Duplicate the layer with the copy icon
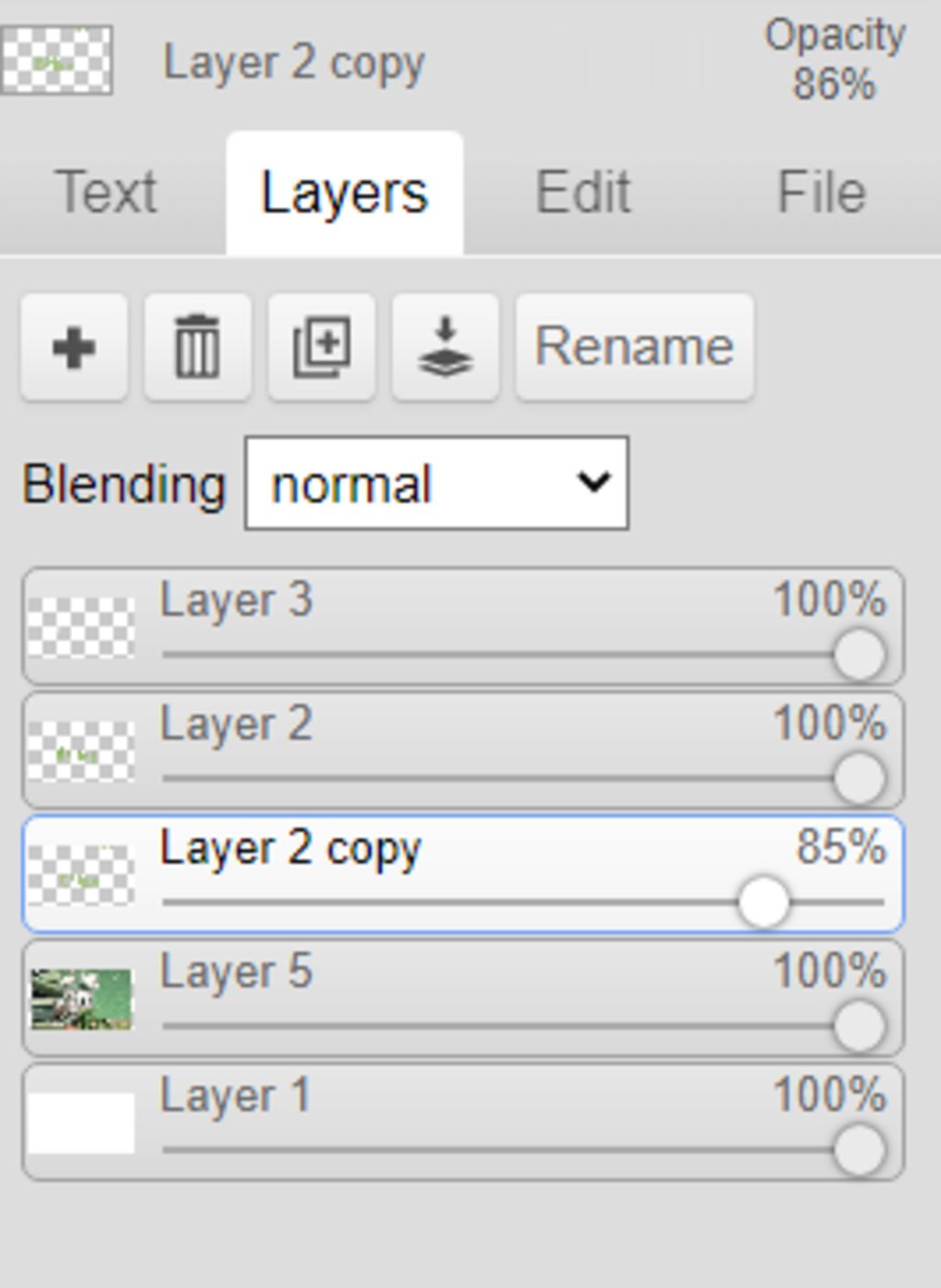Screen dimensions: 941x1288 coord(322,348)
